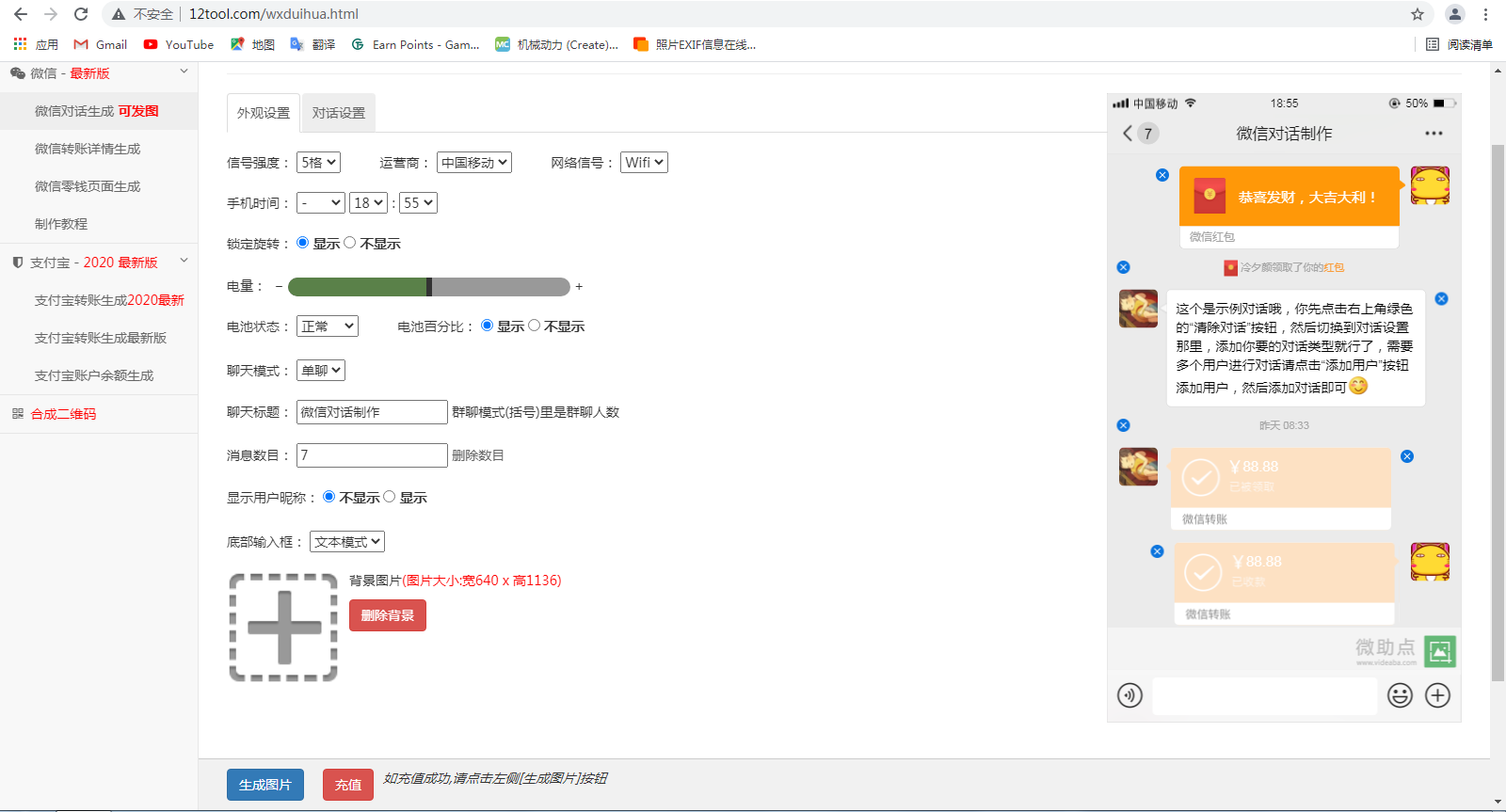Image resolution: width=1506 pixels, height=812 pixels.
Task: Click the 生成图片 generate button
Action: click(x=265, y=785)
